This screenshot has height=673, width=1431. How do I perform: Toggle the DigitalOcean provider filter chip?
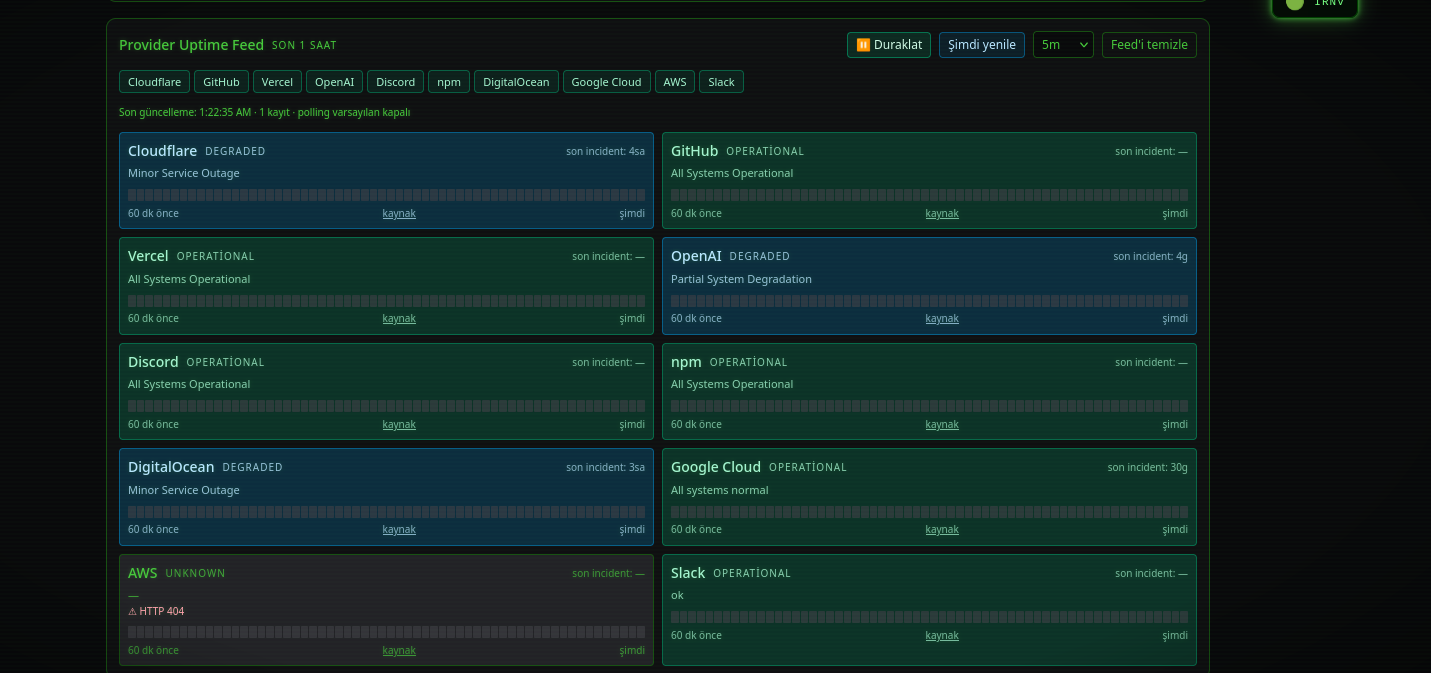(516, 82)
